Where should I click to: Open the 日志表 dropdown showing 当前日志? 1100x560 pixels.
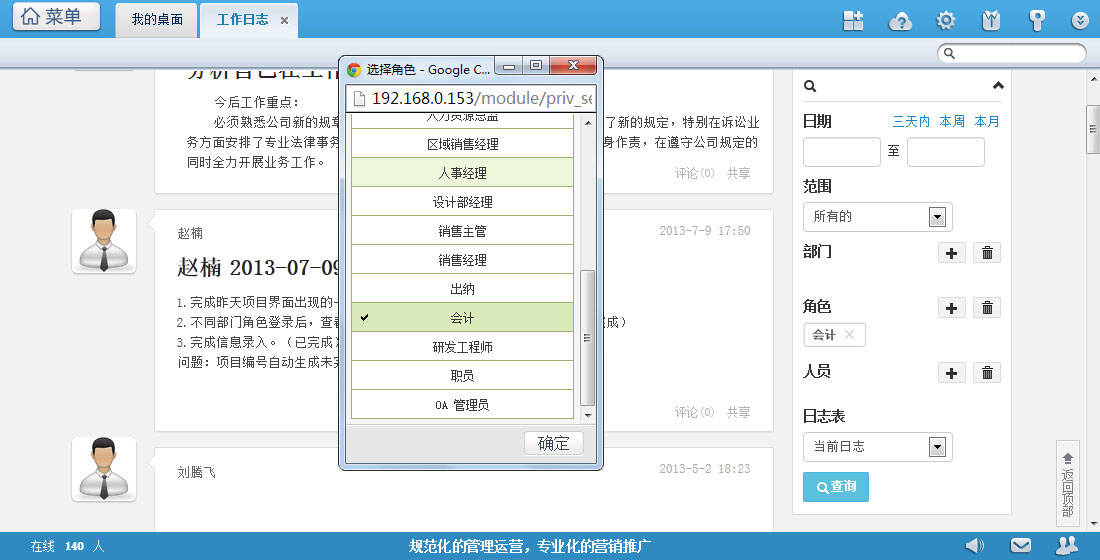pos(936,447)
